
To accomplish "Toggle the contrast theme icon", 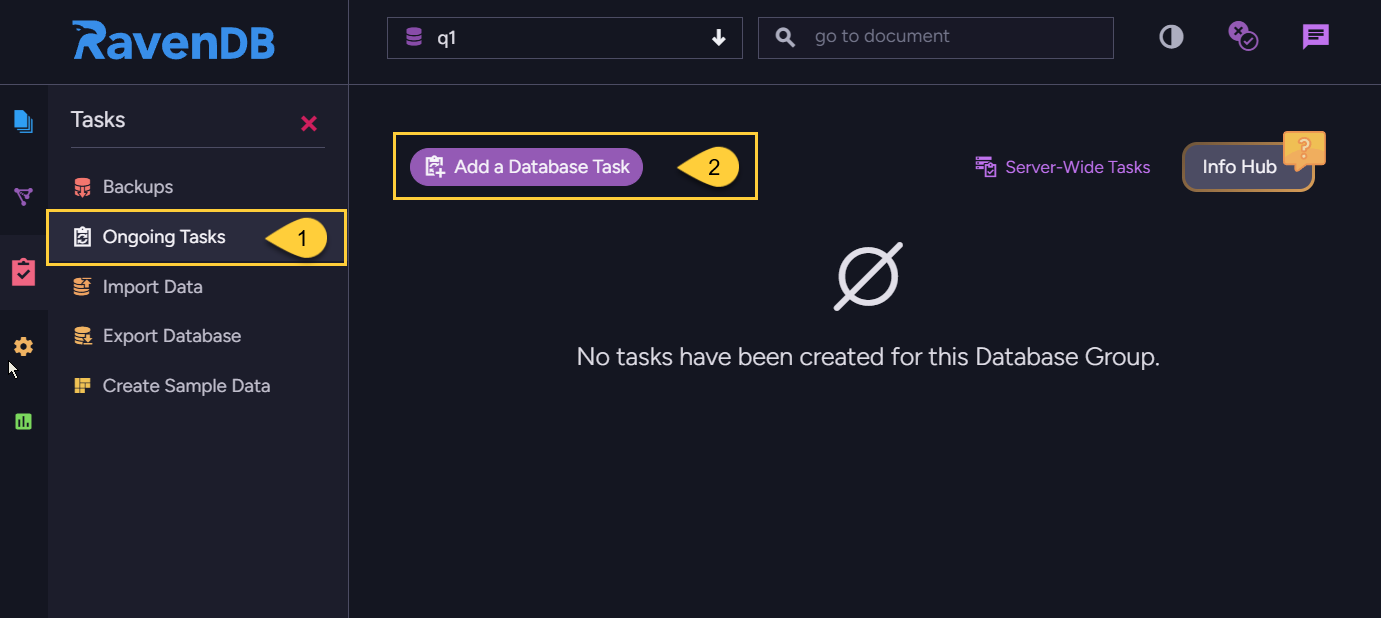I will (x=1171, y=37).
